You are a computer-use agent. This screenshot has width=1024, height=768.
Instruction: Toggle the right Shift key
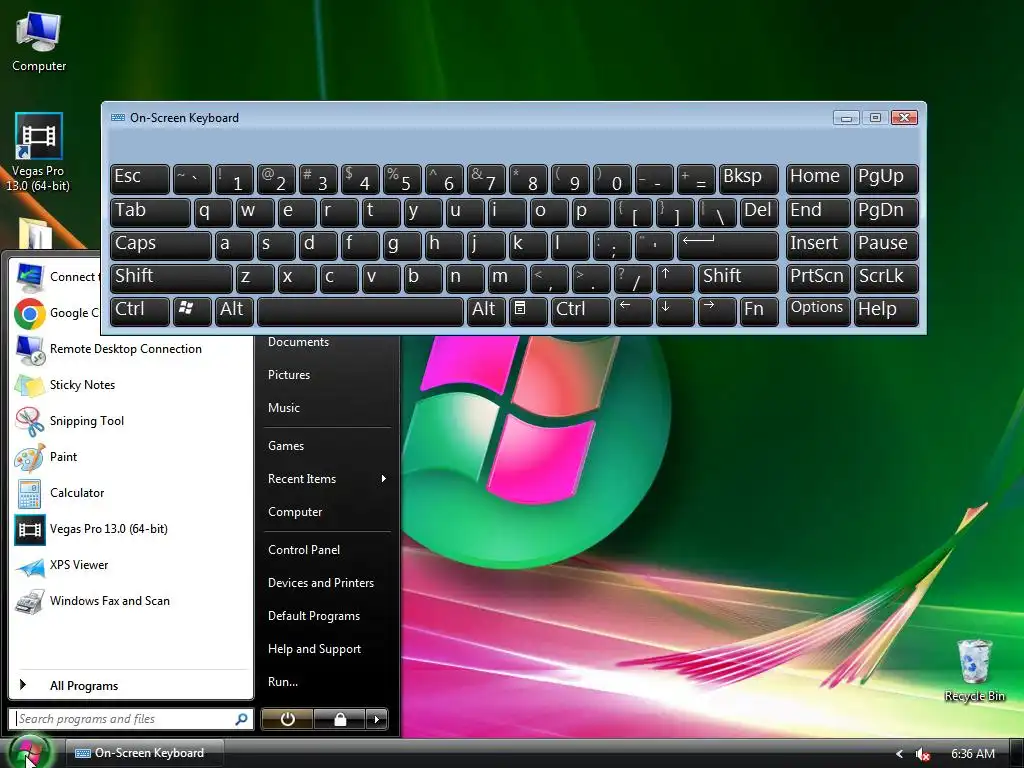[x=738, y=278]
